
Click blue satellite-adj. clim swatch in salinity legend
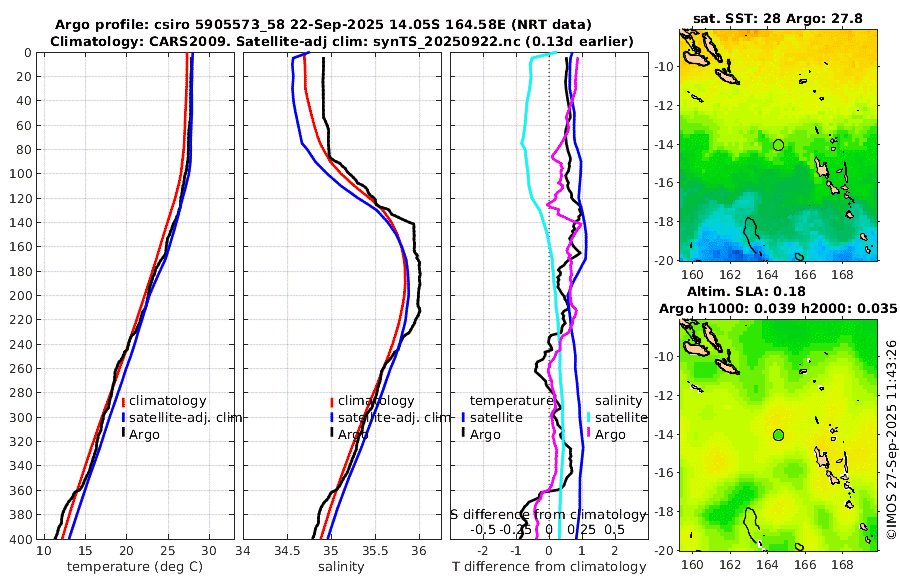[332, 417]
